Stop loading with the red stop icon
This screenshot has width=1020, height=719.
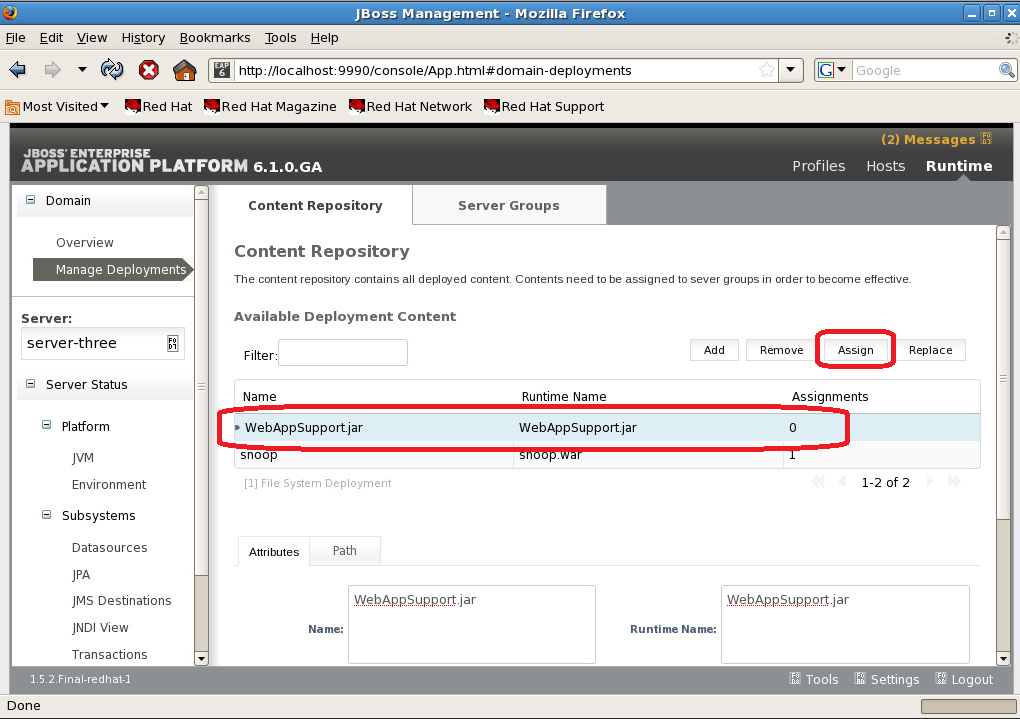click(149, 70)
